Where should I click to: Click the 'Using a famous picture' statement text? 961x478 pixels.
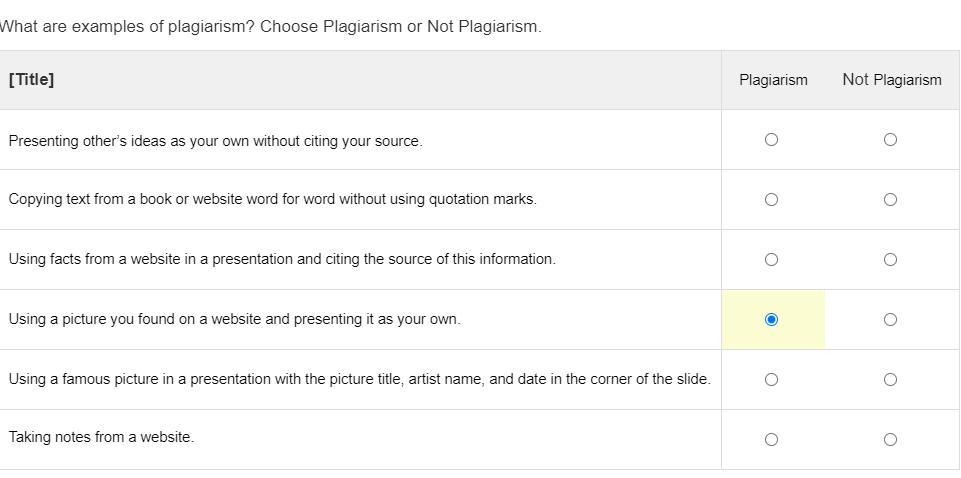click(359, 379)
